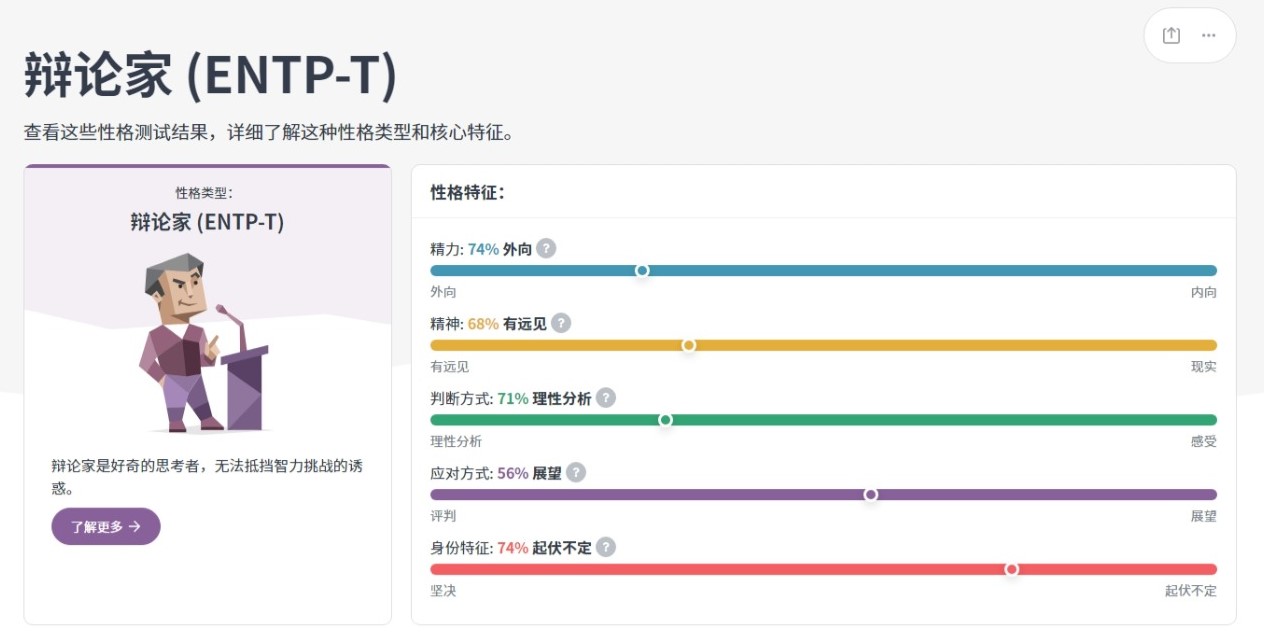This screenshot has height=634, width=1264.
Task: Click the 评判 label under the purple bar
Action: pos(443,516)
